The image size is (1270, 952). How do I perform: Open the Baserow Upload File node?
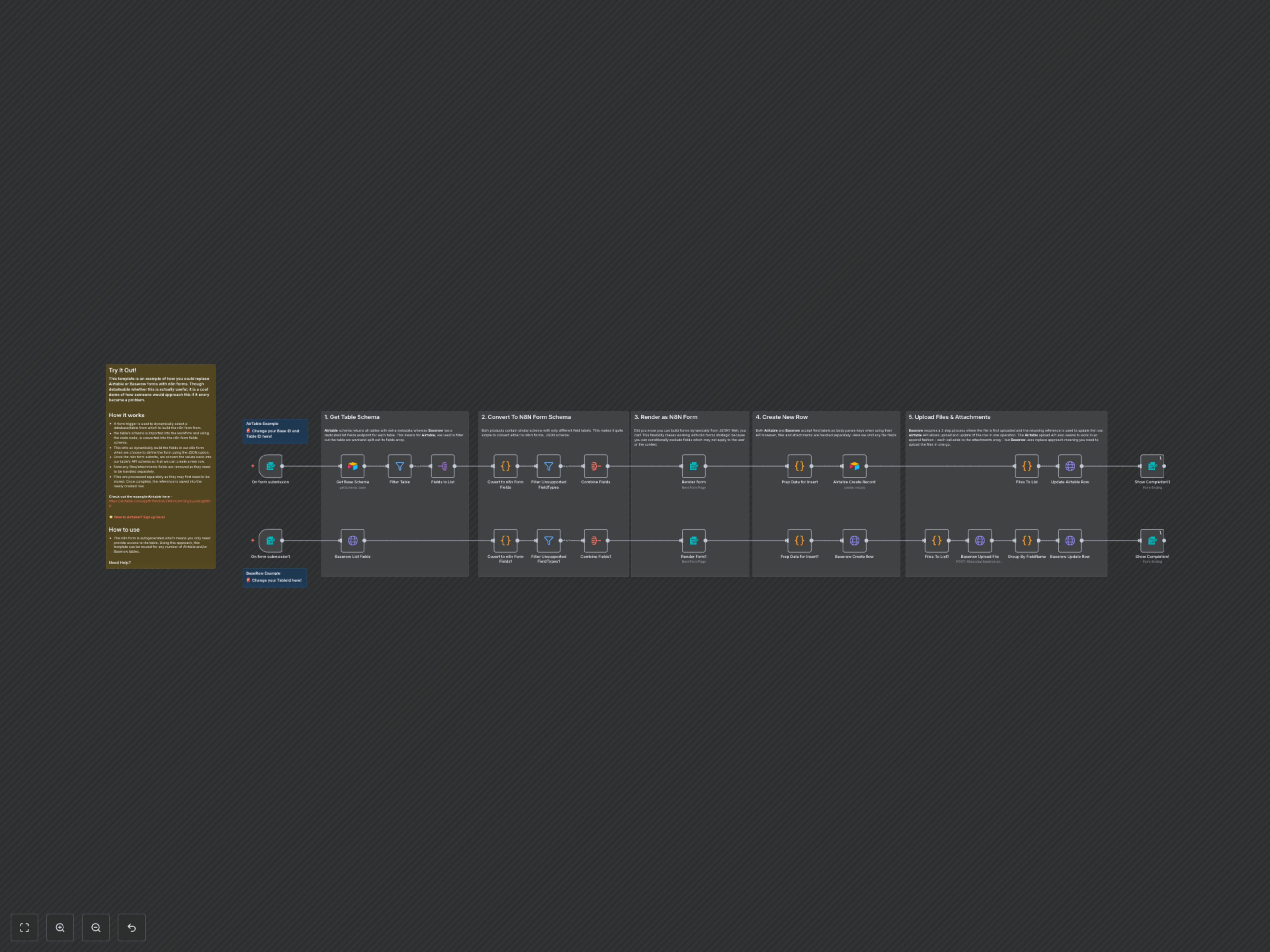[x=980, y=540]
